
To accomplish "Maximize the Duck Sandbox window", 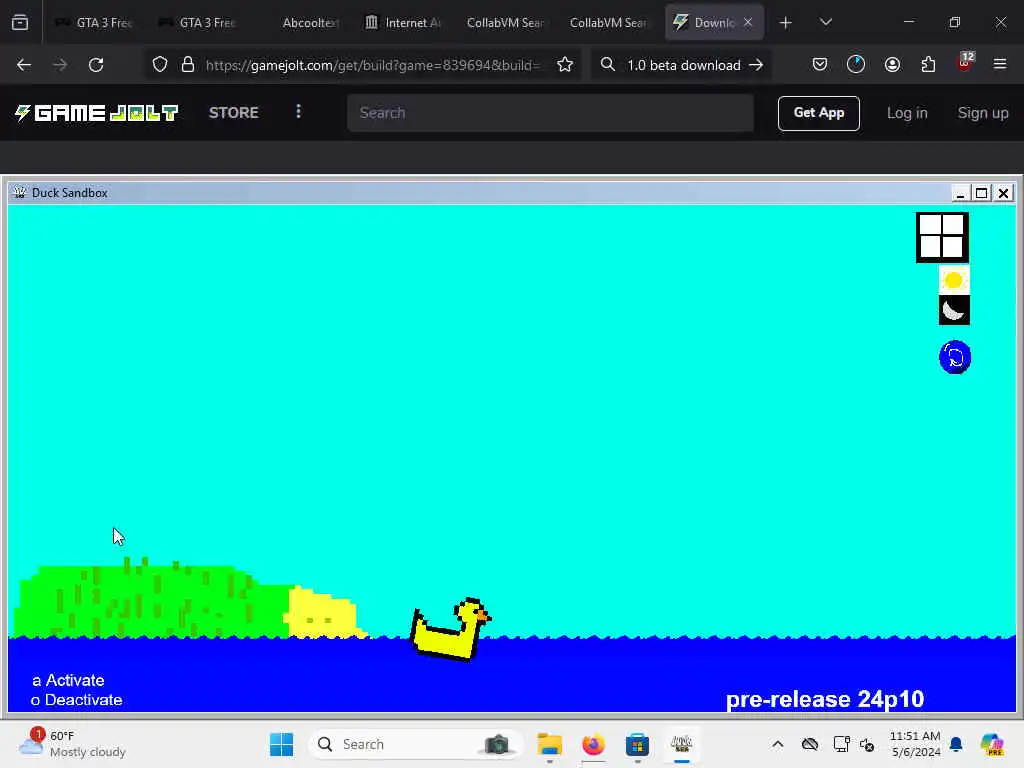I will click(981, 193).
